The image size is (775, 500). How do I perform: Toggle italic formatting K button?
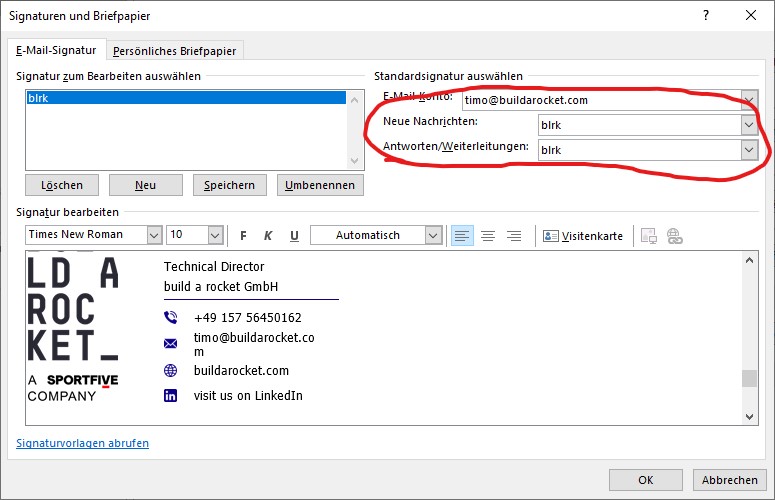tap(268, 236)
